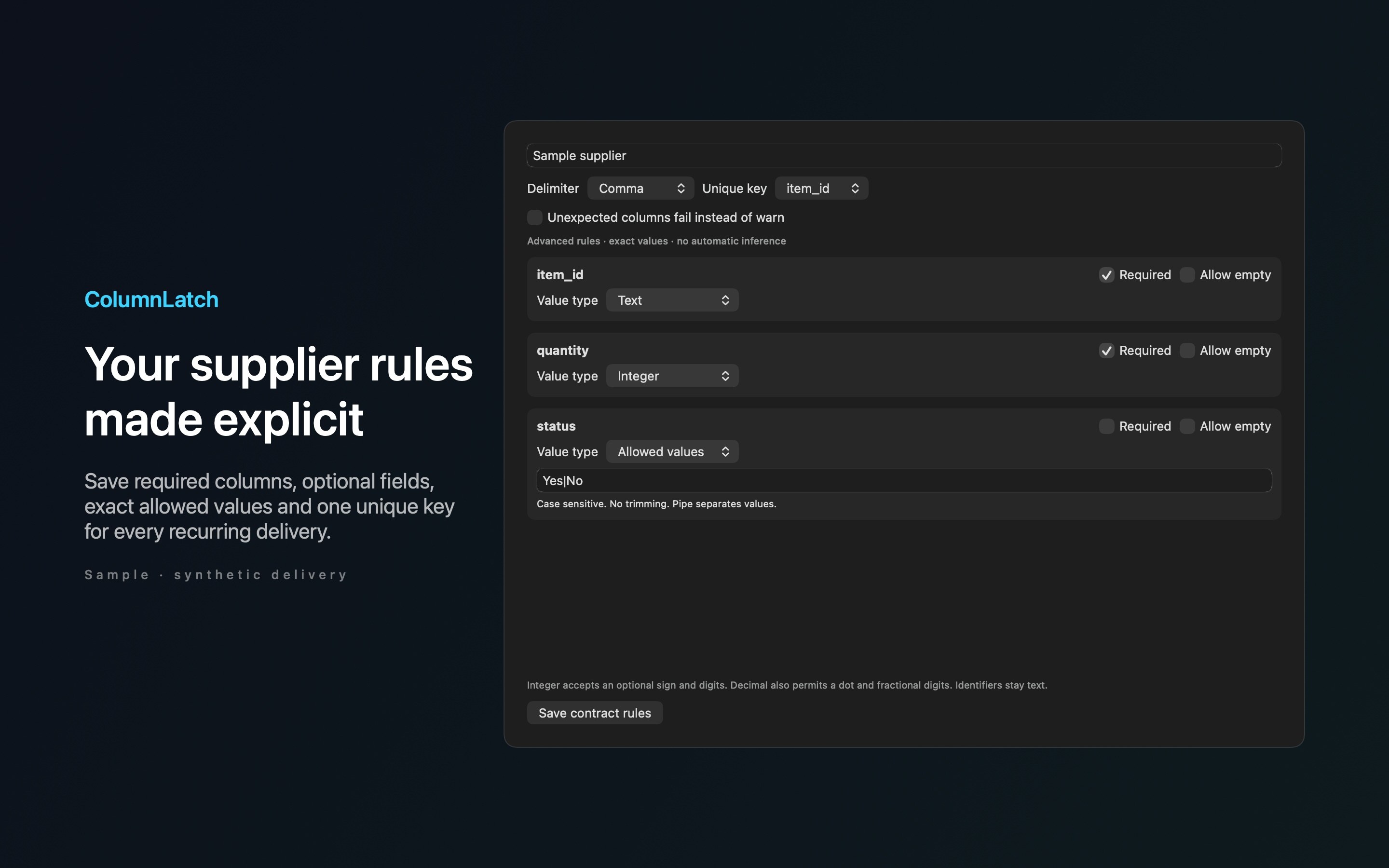Click the Case sensitive note text
1389x868 pixels.
(x=656, y=504)
